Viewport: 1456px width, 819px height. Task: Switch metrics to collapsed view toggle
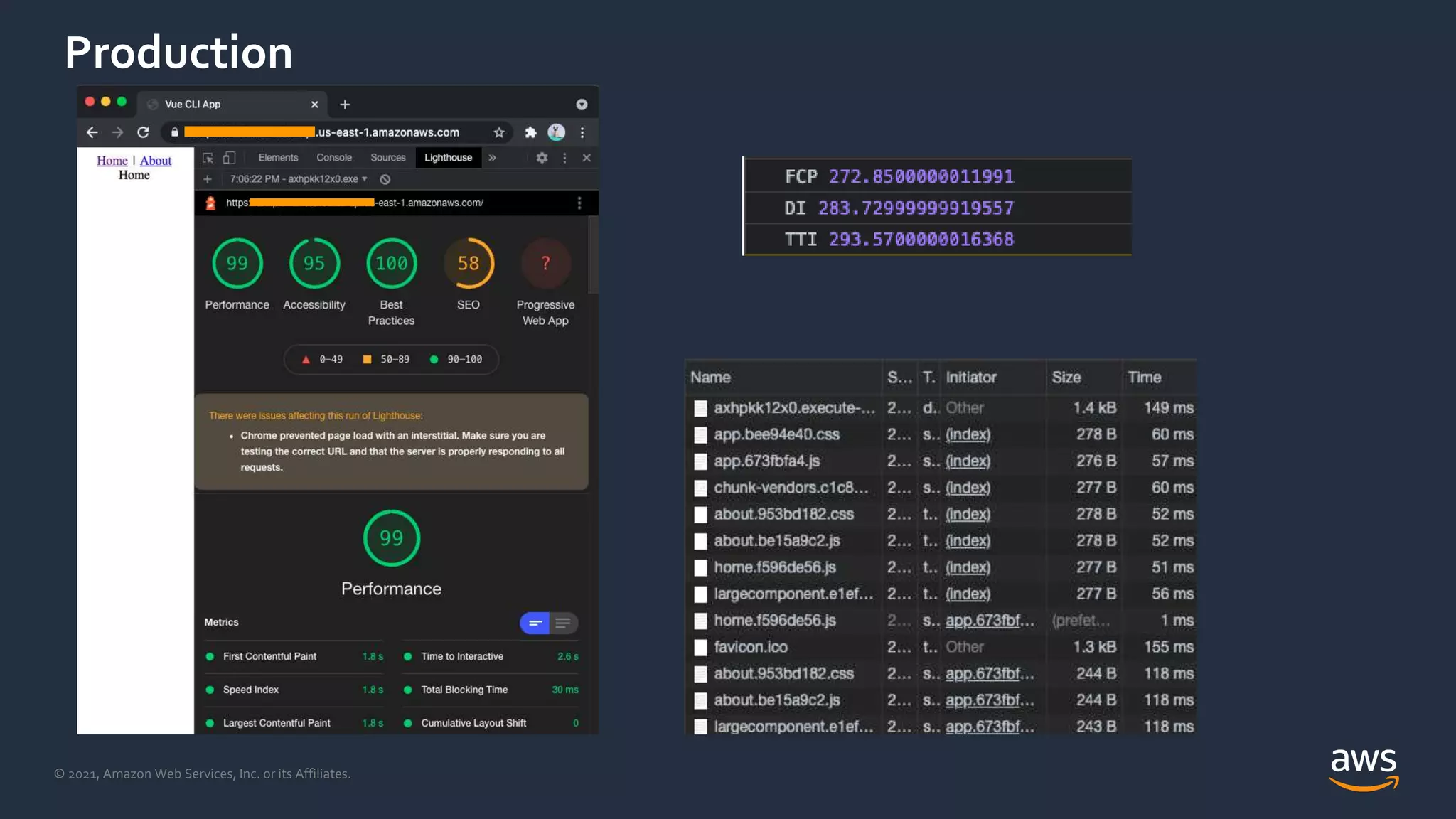coord(535,623)
